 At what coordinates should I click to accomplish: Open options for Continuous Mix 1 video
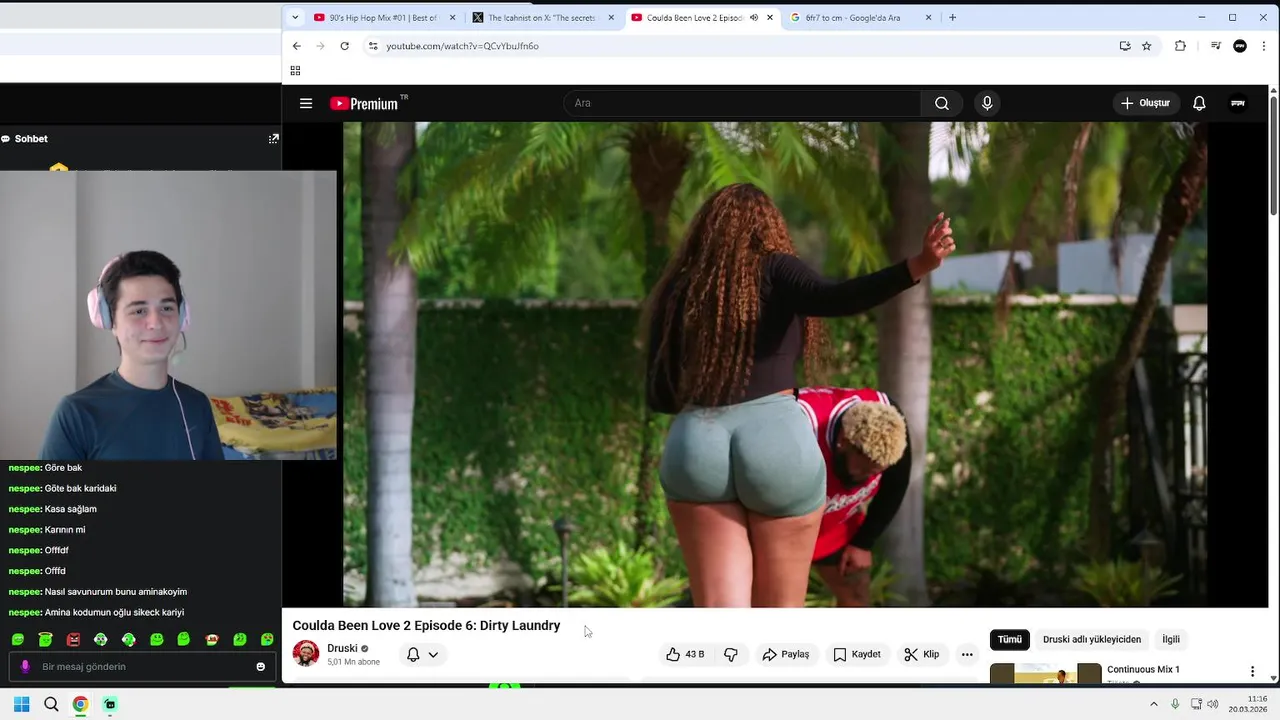tap(1252, 671)
